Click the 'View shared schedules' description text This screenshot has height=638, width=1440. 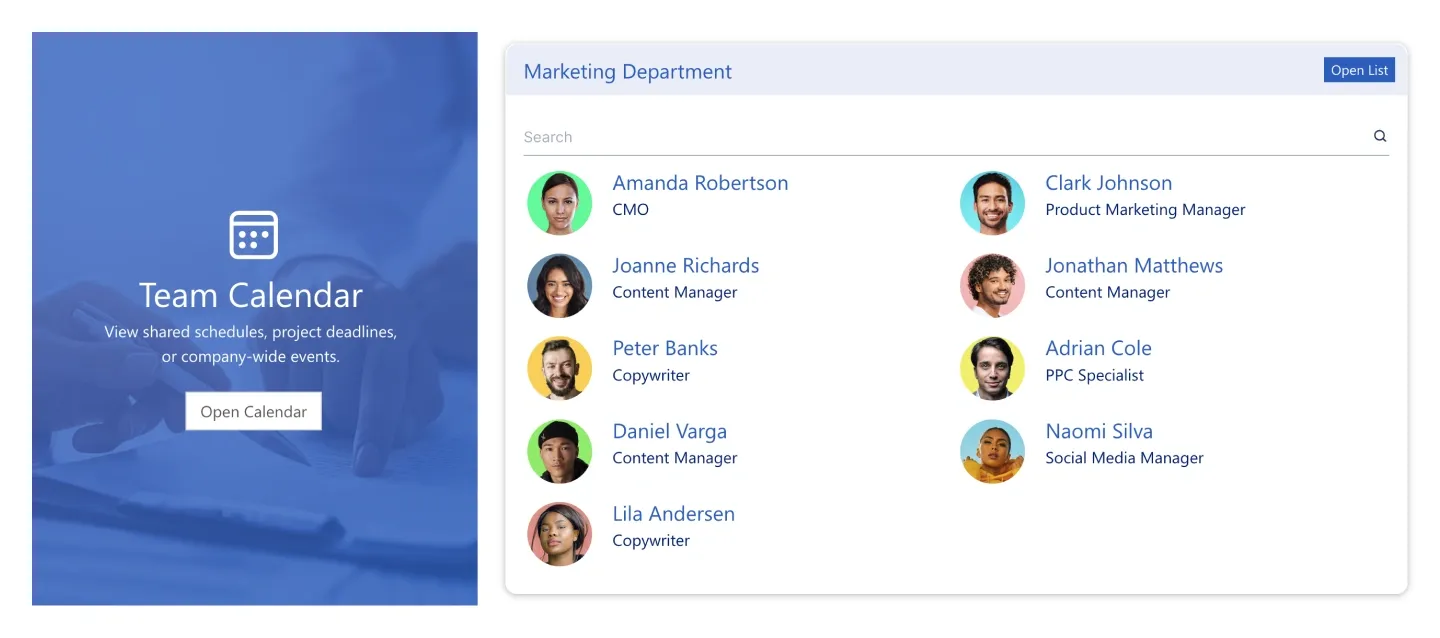point(251,344)
